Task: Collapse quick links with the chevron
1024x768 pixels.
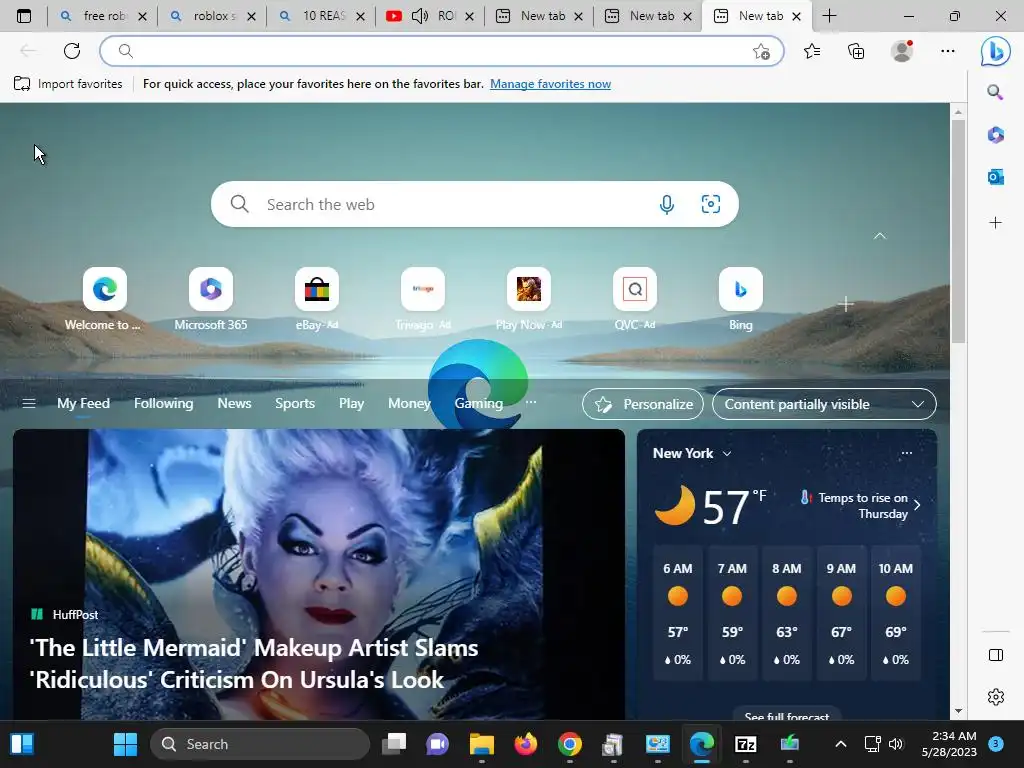Action: 880,236
